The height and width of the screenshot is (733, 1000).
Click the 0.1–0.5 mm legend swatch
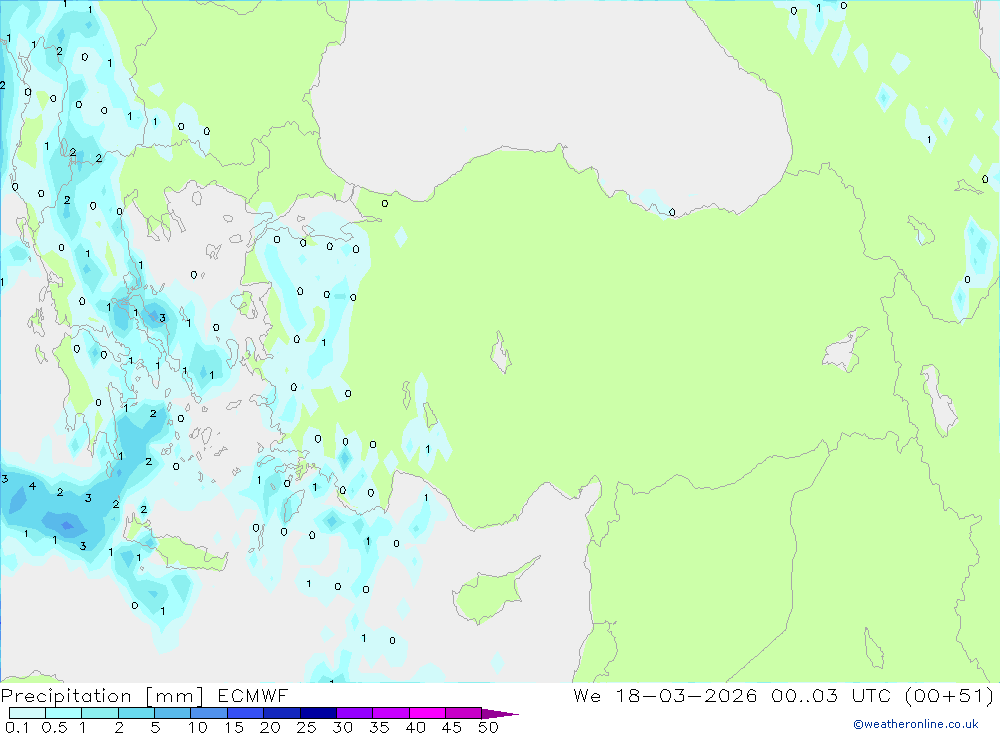tap(27, 713)
